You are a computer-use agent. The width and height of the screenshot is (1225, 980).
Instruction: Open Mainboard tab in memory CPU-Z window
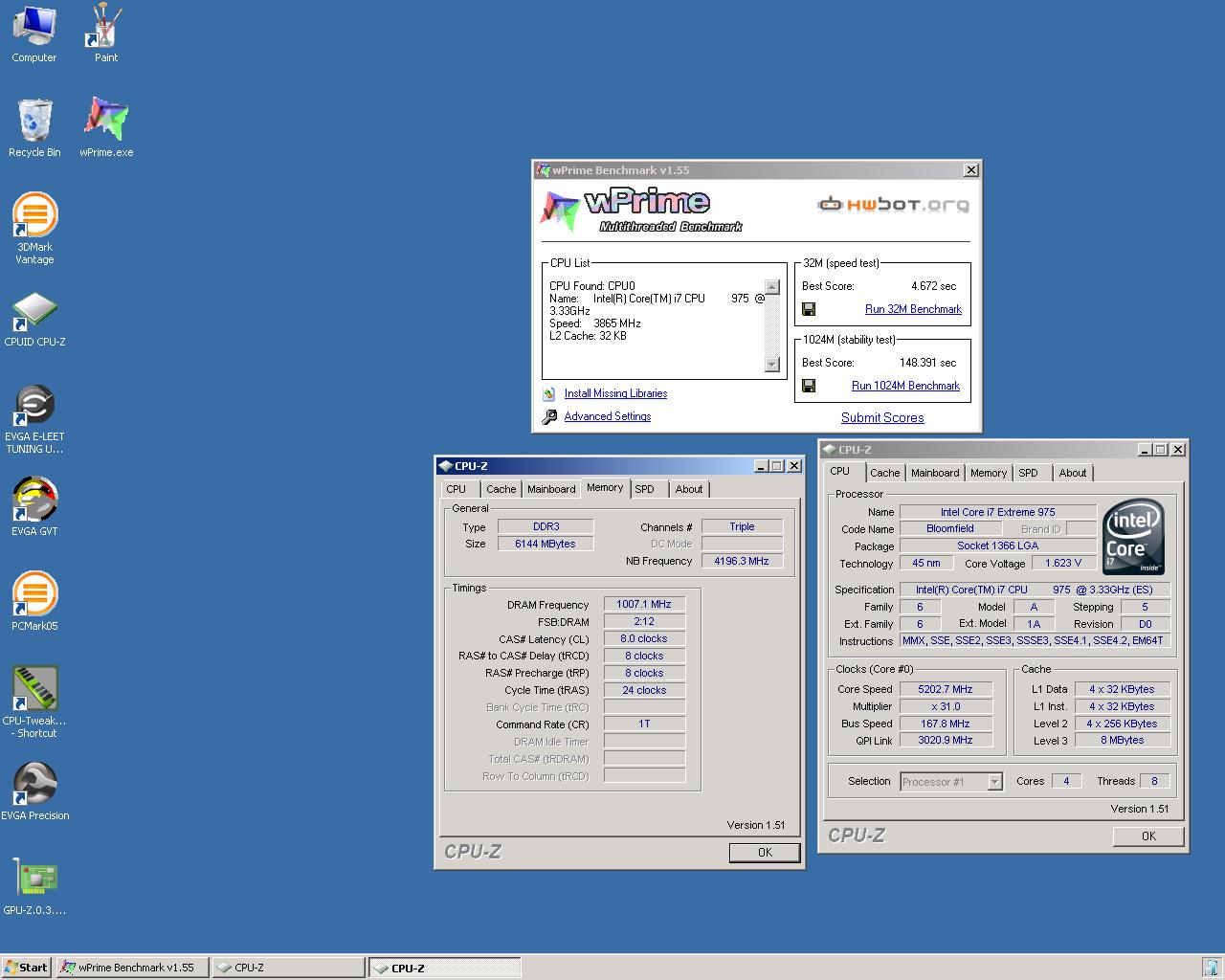tap(551, 489)
